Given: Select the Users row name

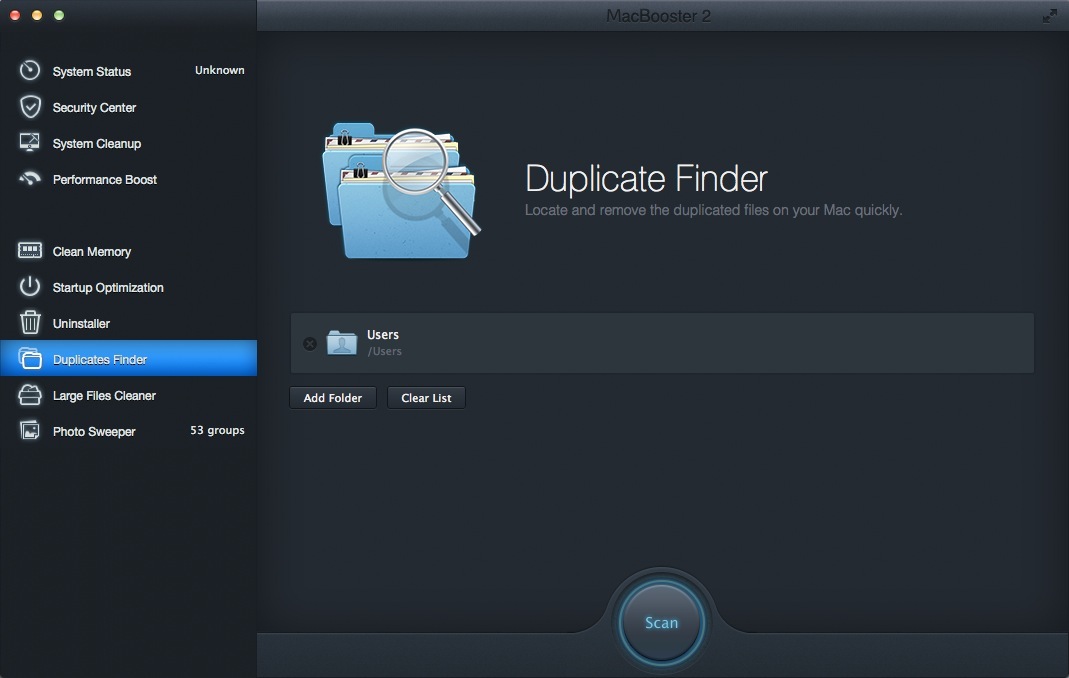Looking at the screenshot, I should [382, 335].
